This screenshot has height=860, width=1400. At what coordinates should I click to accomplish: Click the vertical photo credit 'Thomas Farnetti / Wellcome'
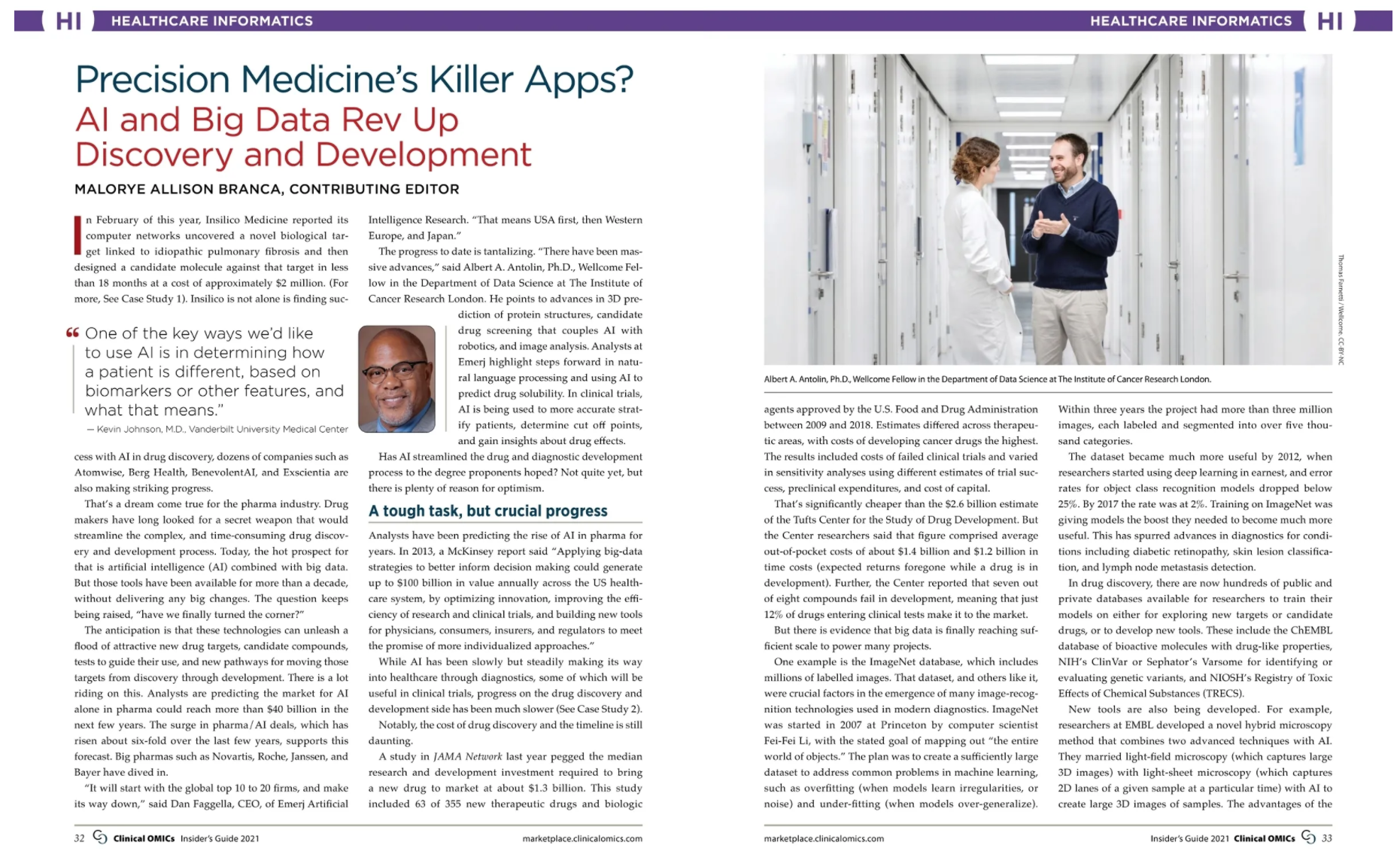click(1341, 310)
